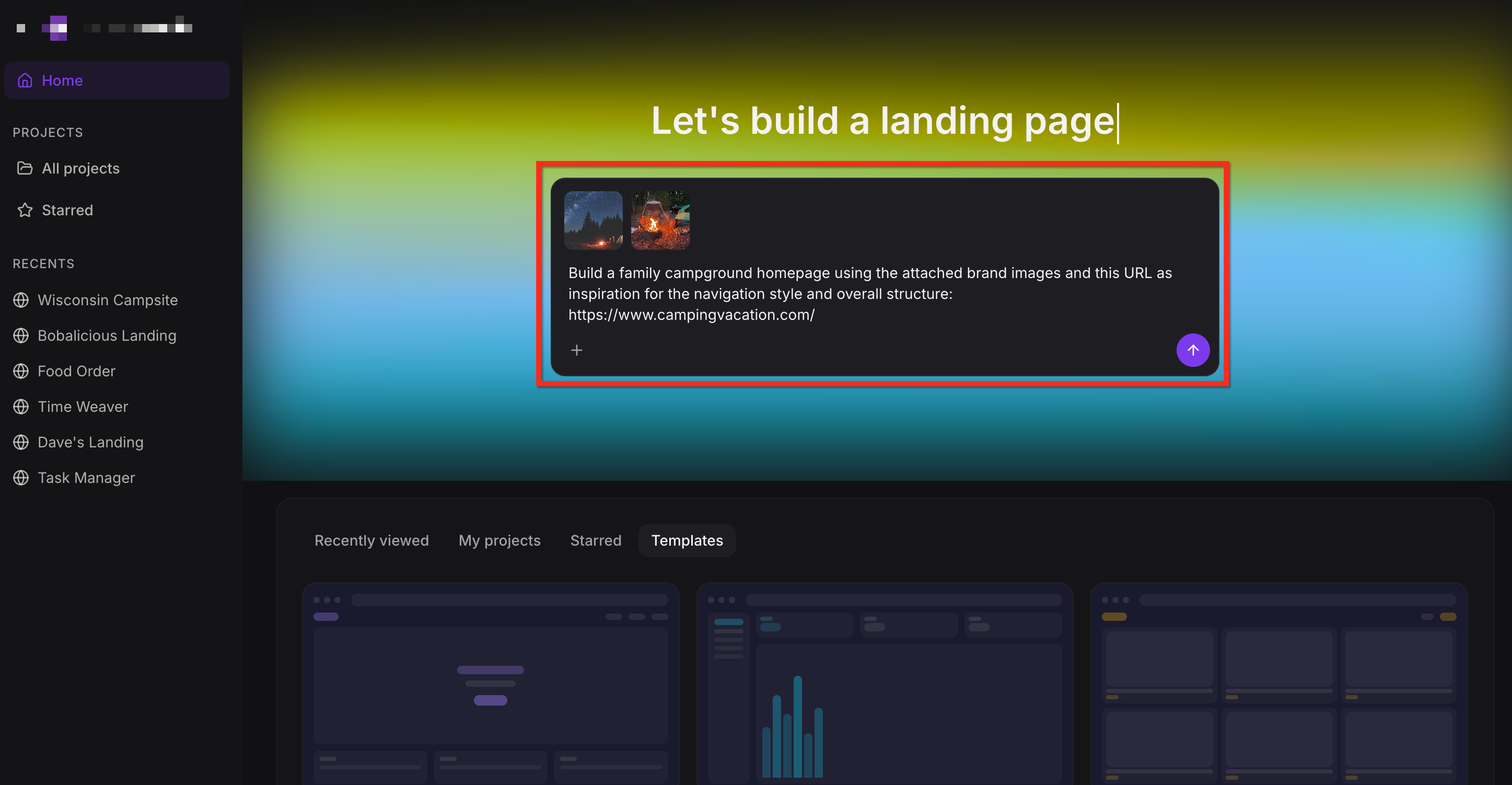This screenshot has height=785, width=1512.
Task: Open Dave's Landing from recents
Action: point(90,442)
